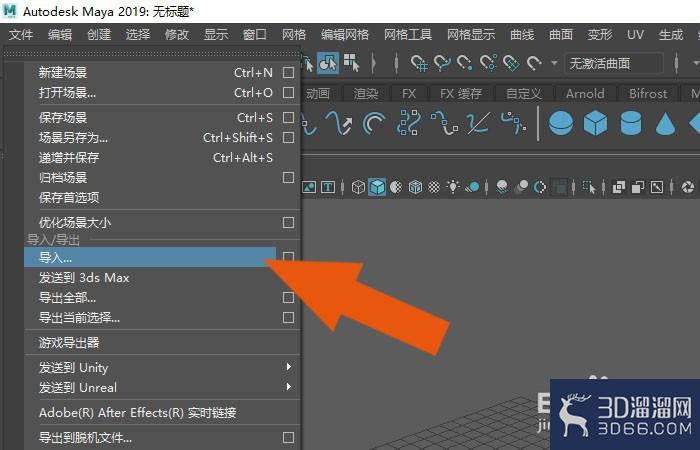Click the make live surface magnet icon
700x450 pixels.
point(534,63)
